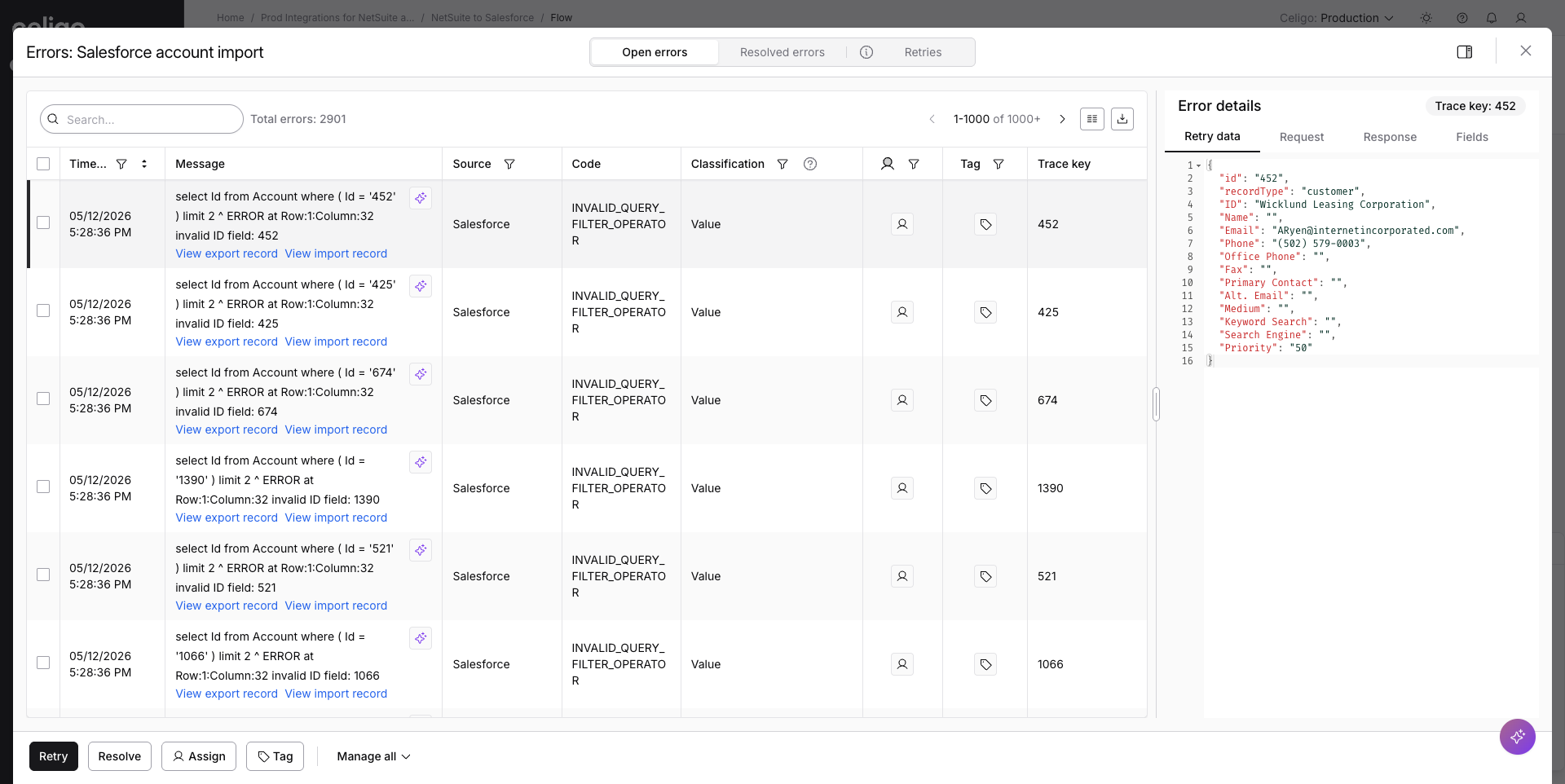
Task: Click the AI sparkle icon in the 452 error row
Action: [421, 198]
